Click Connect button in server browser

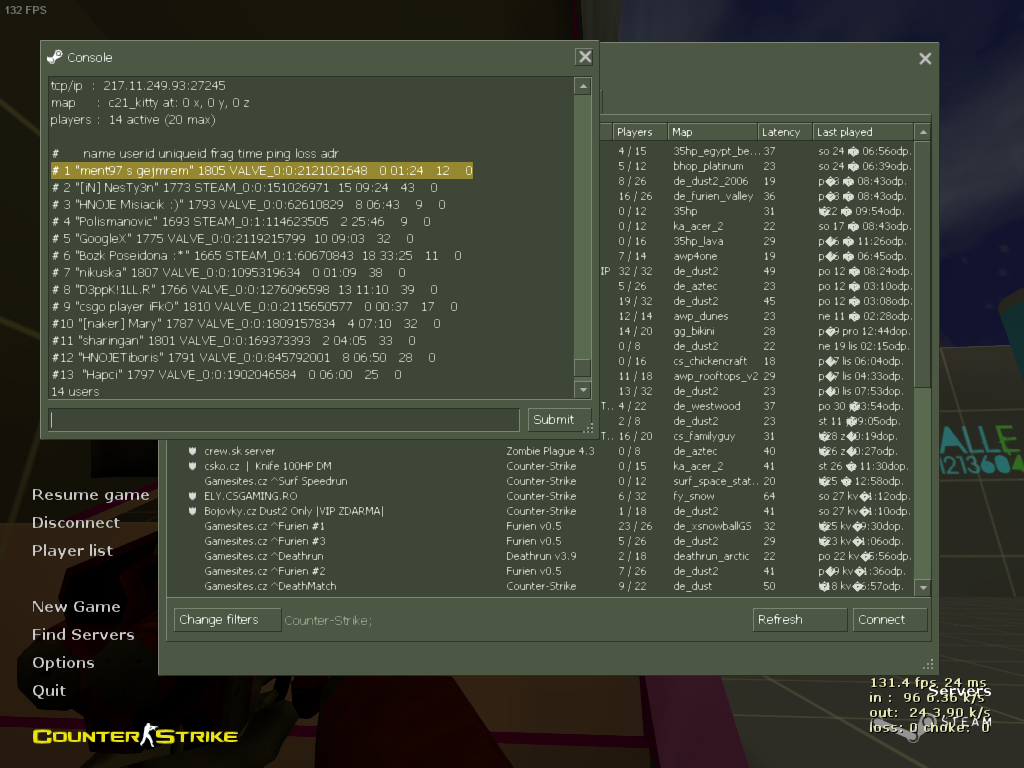pos(889,620)
